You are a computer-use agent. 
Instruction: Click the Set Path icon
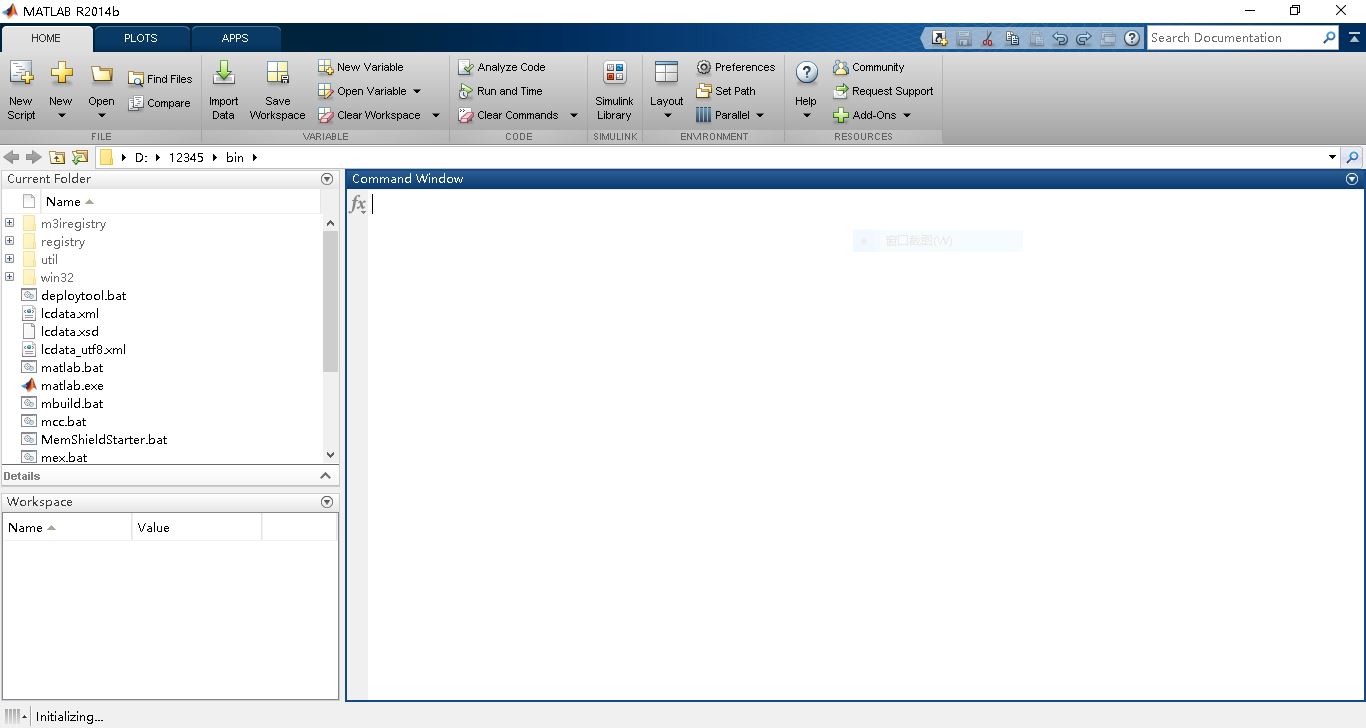pyautogui.click(x=704, y=91)
